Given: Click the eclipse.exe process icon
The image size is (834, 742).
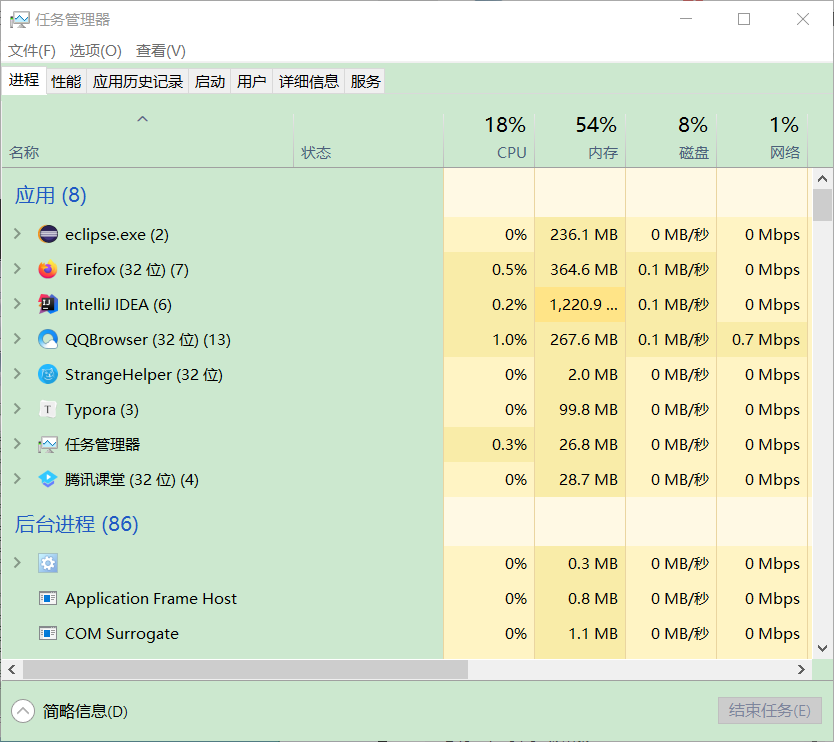Looking at the screenshot, I should [48, 234].
